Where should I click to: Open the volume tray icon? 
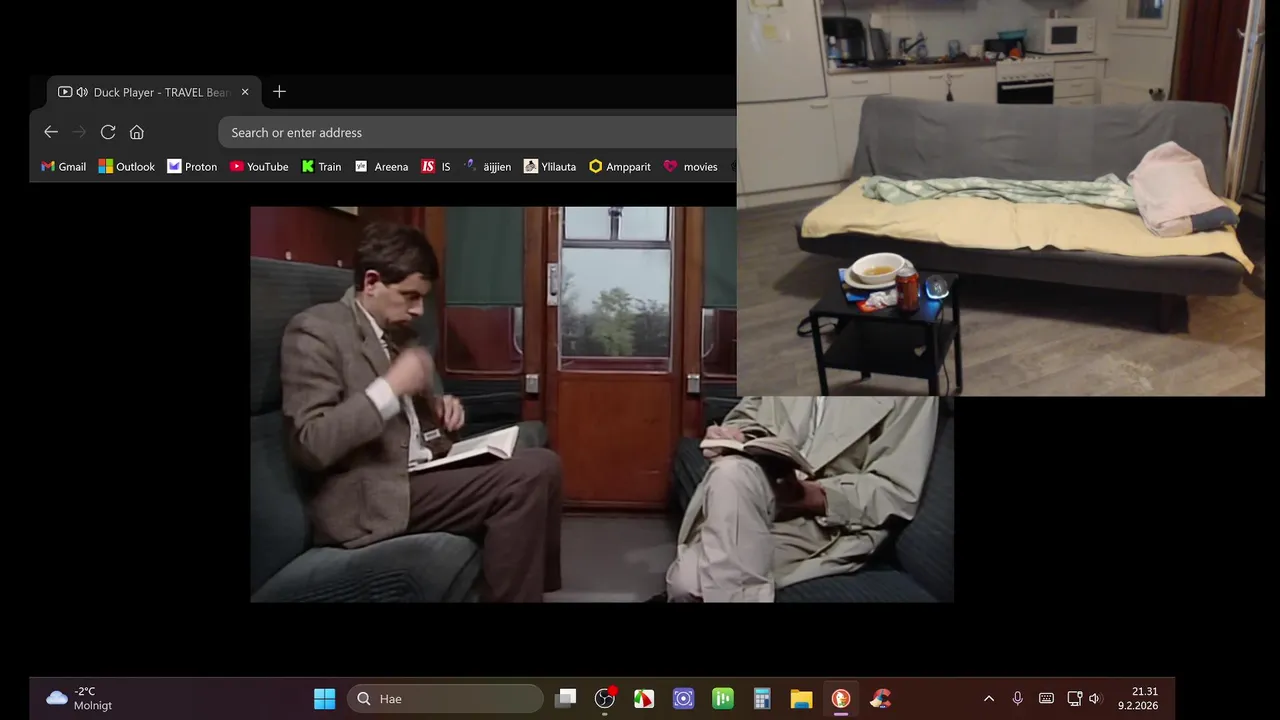(1095, 699)
